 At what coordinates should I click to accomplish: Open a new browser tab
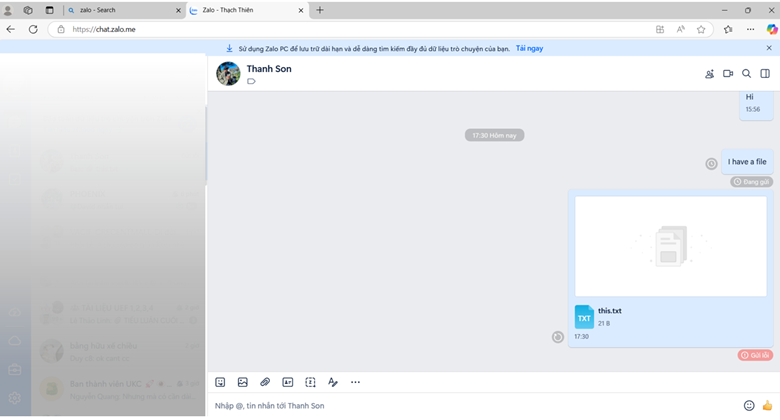point(320,10)
